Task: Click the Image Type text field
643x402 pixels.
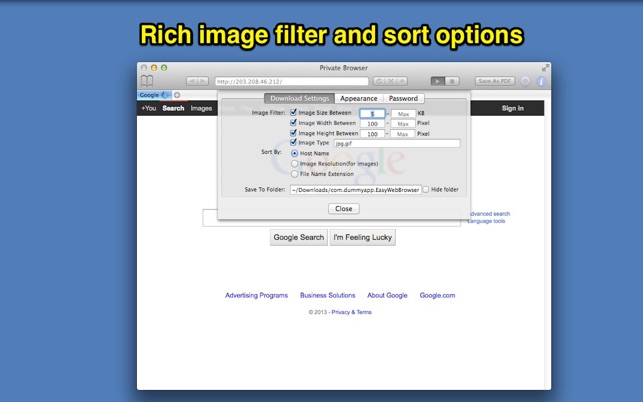Action: point(397,143)
